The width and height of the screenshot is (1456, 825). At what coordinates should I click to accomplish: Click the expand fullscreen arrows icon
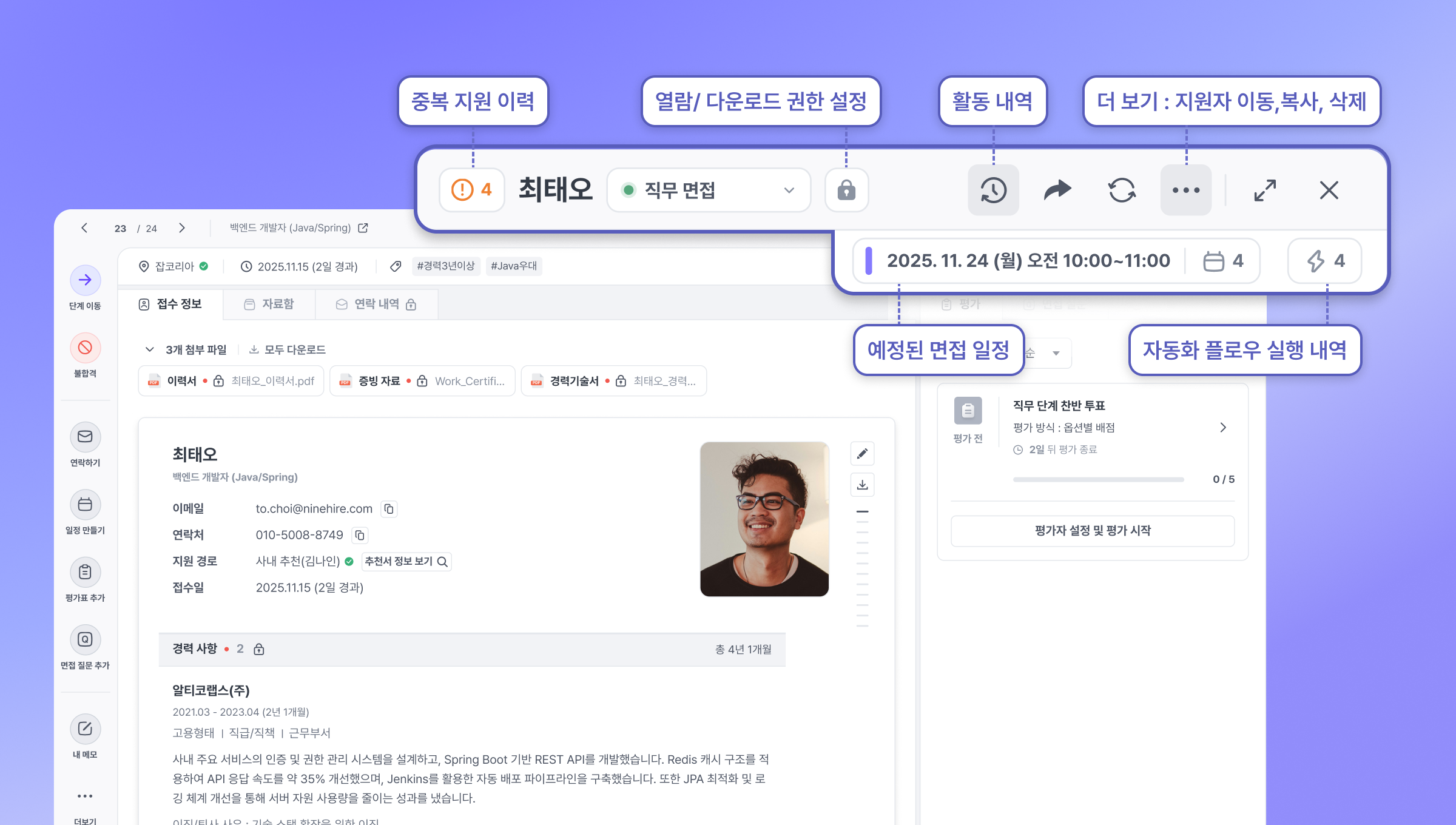[1265, 190]
